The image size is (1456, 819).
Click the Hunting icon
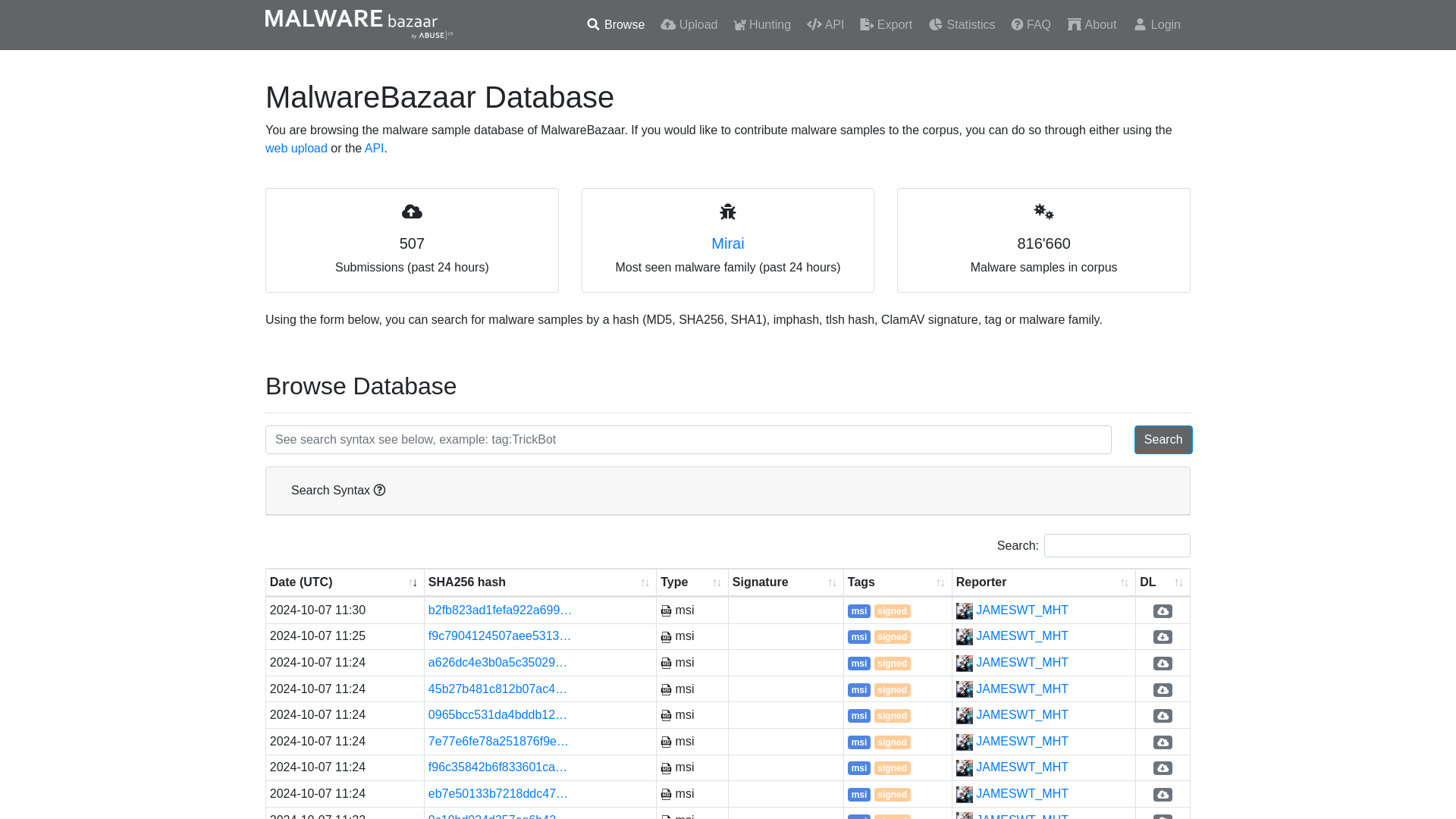(x=739, y=24)
